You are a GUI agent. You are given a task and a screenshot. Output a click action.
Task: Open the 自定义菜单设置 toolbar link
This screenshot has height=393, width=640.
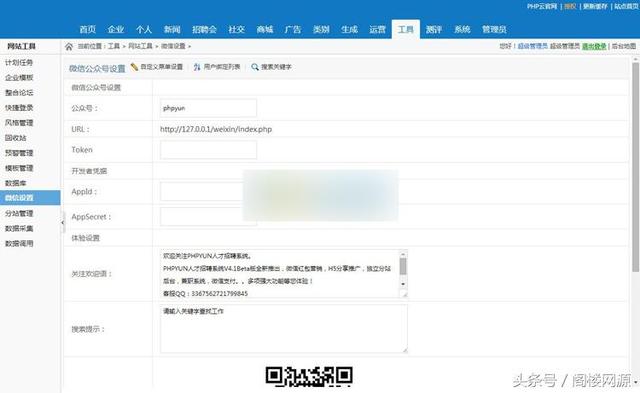click(162, 67)
